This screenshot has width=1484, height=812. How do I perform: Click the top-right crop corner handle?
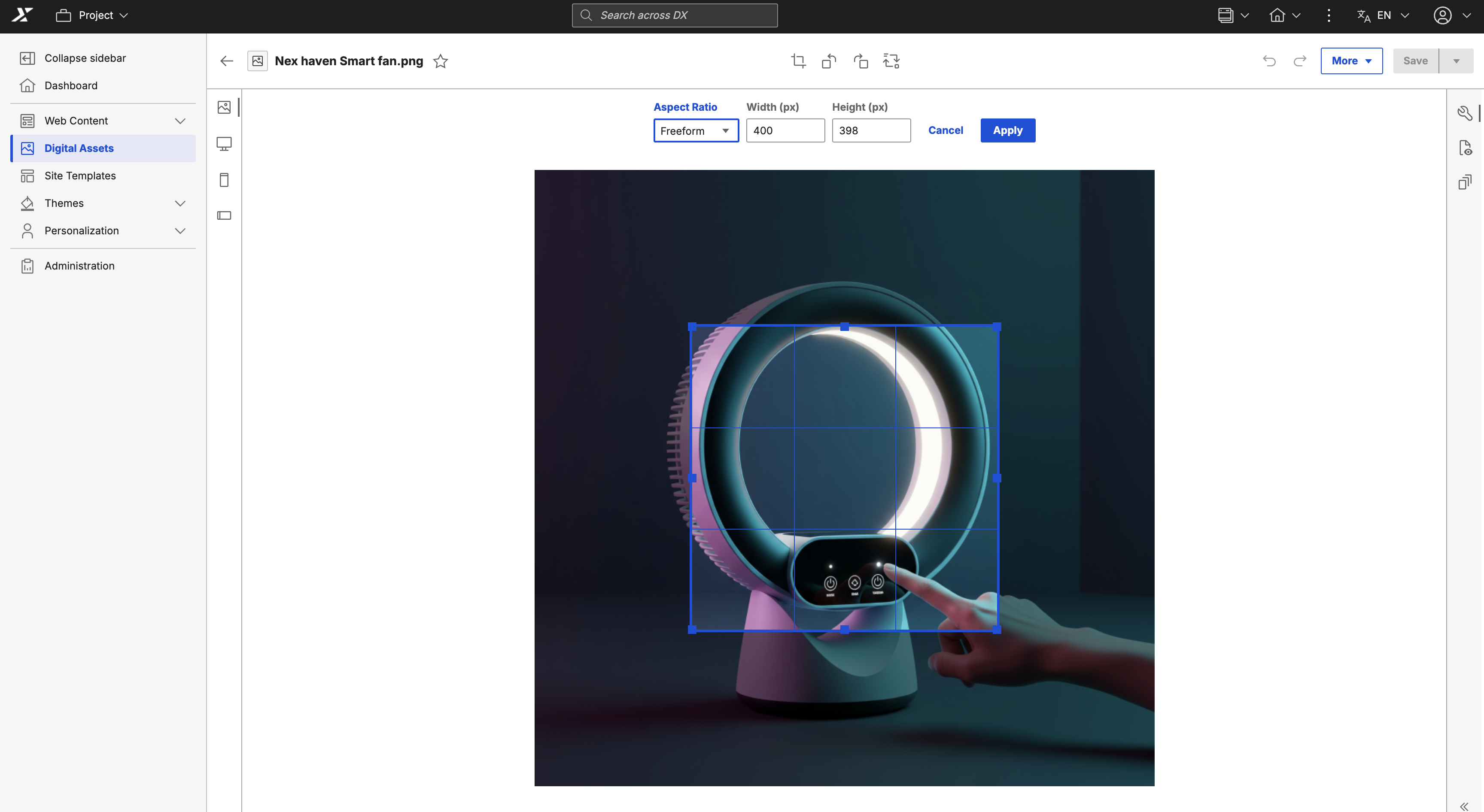click(997, 327)
